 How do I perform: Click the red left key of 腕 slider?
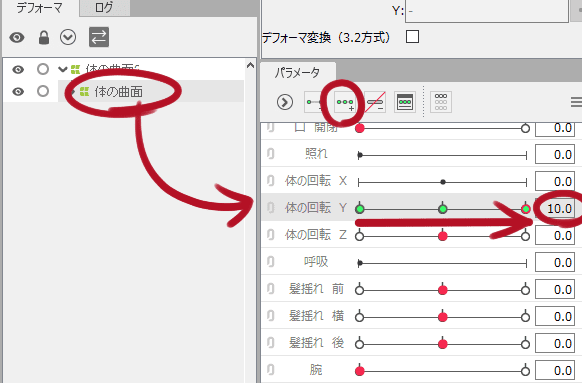359,371
